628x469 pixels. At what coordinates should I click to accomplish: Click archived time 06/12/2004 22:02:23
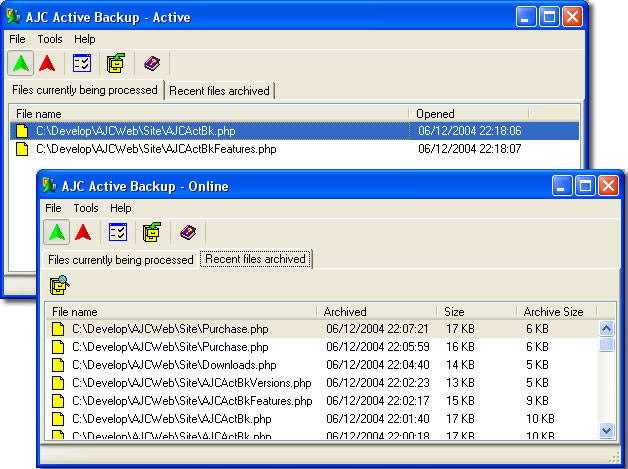pyautogui.click(x=378, y=383)
